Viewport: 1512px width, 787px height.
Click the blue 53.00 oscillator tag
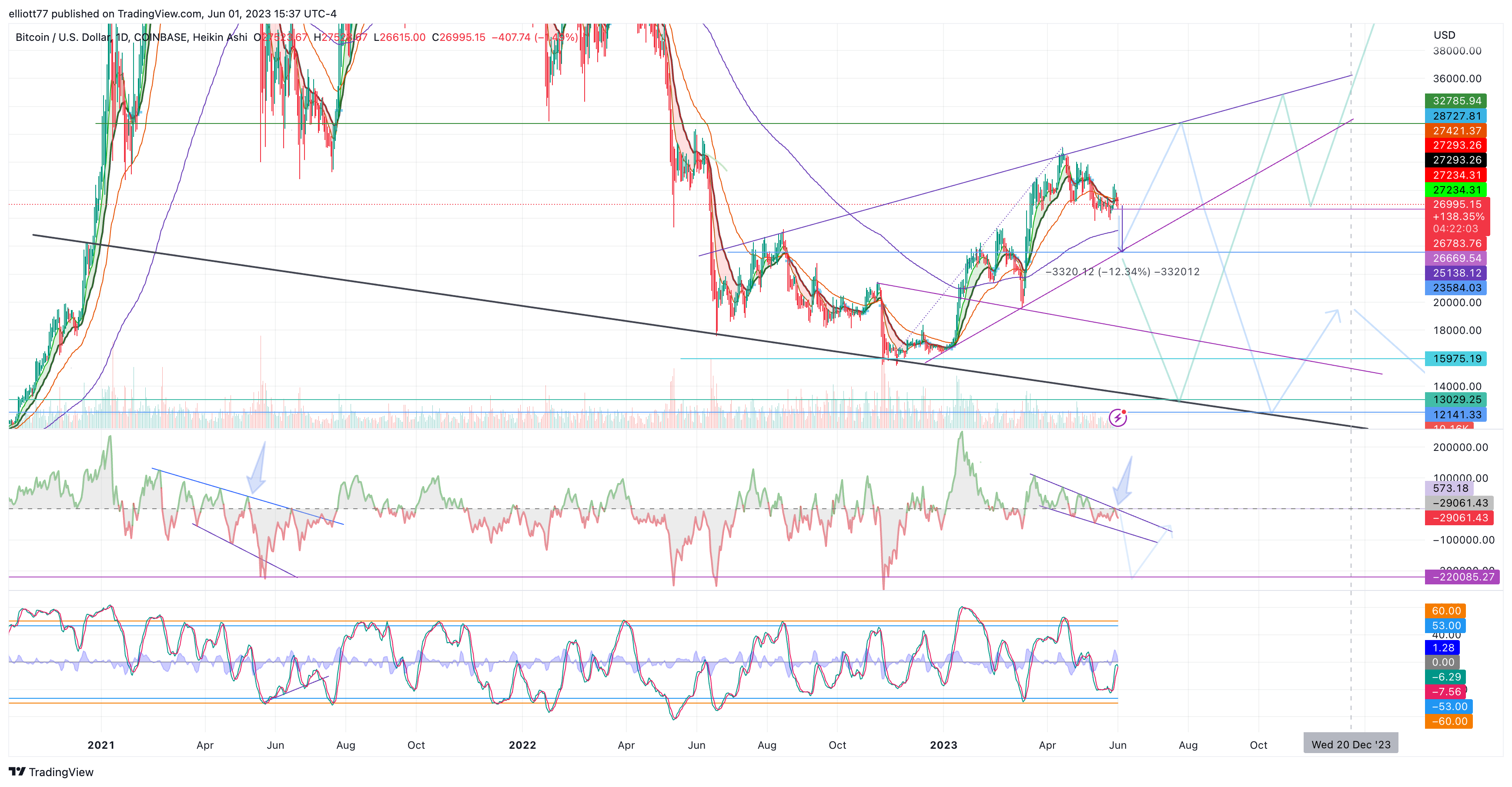pyautogui.click(x=1446, y=626)
